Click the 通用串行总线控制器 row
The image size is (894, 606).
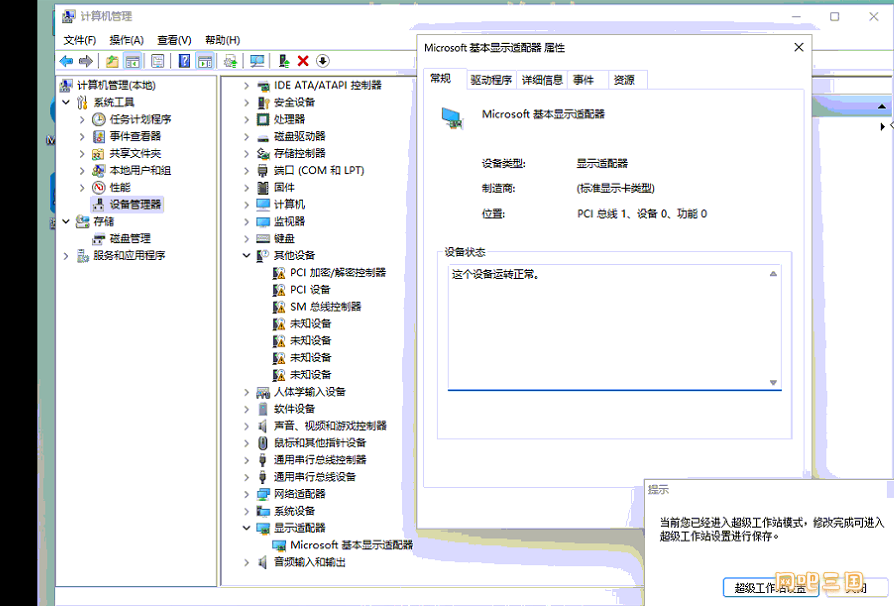[320, 460]
